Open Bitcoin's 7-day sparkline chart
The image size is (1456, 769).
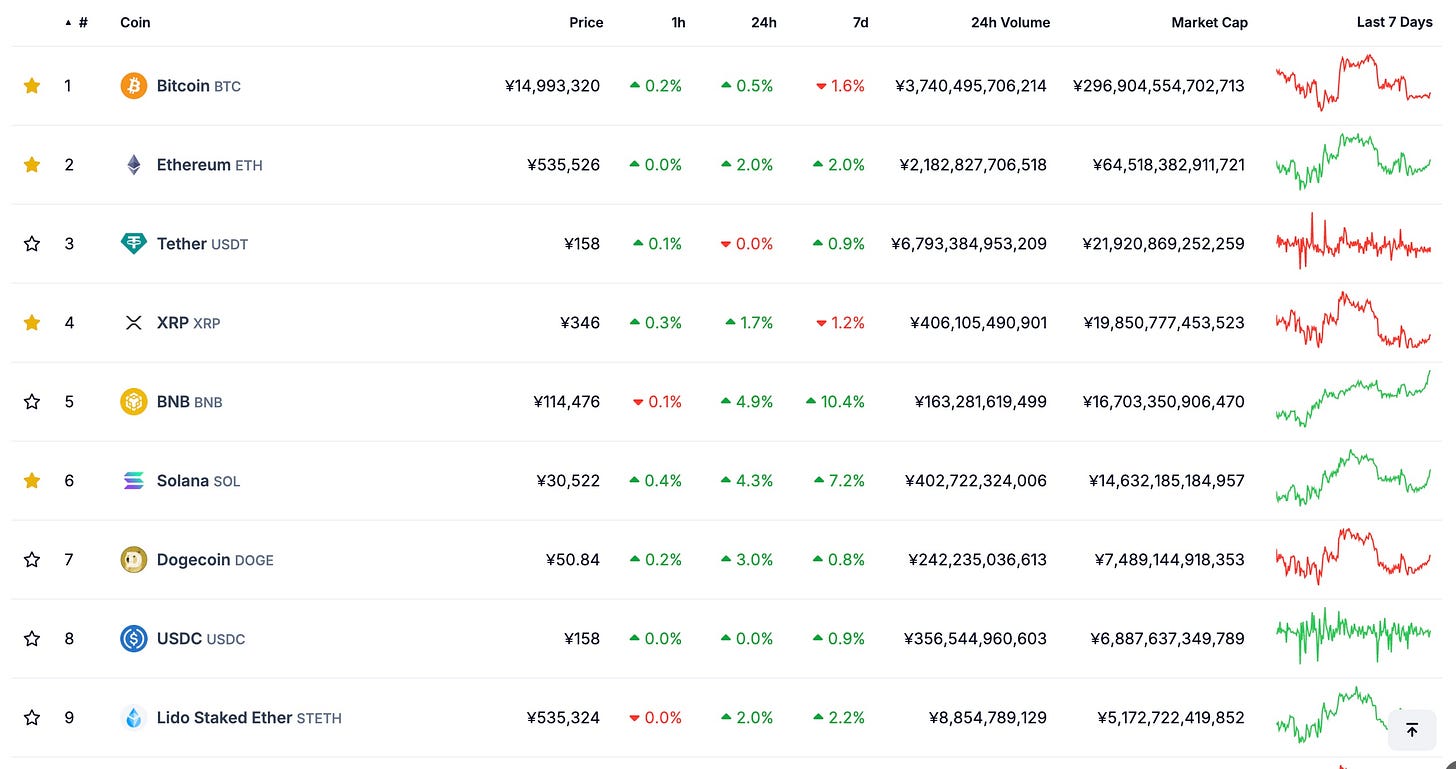coord(1353,82)
